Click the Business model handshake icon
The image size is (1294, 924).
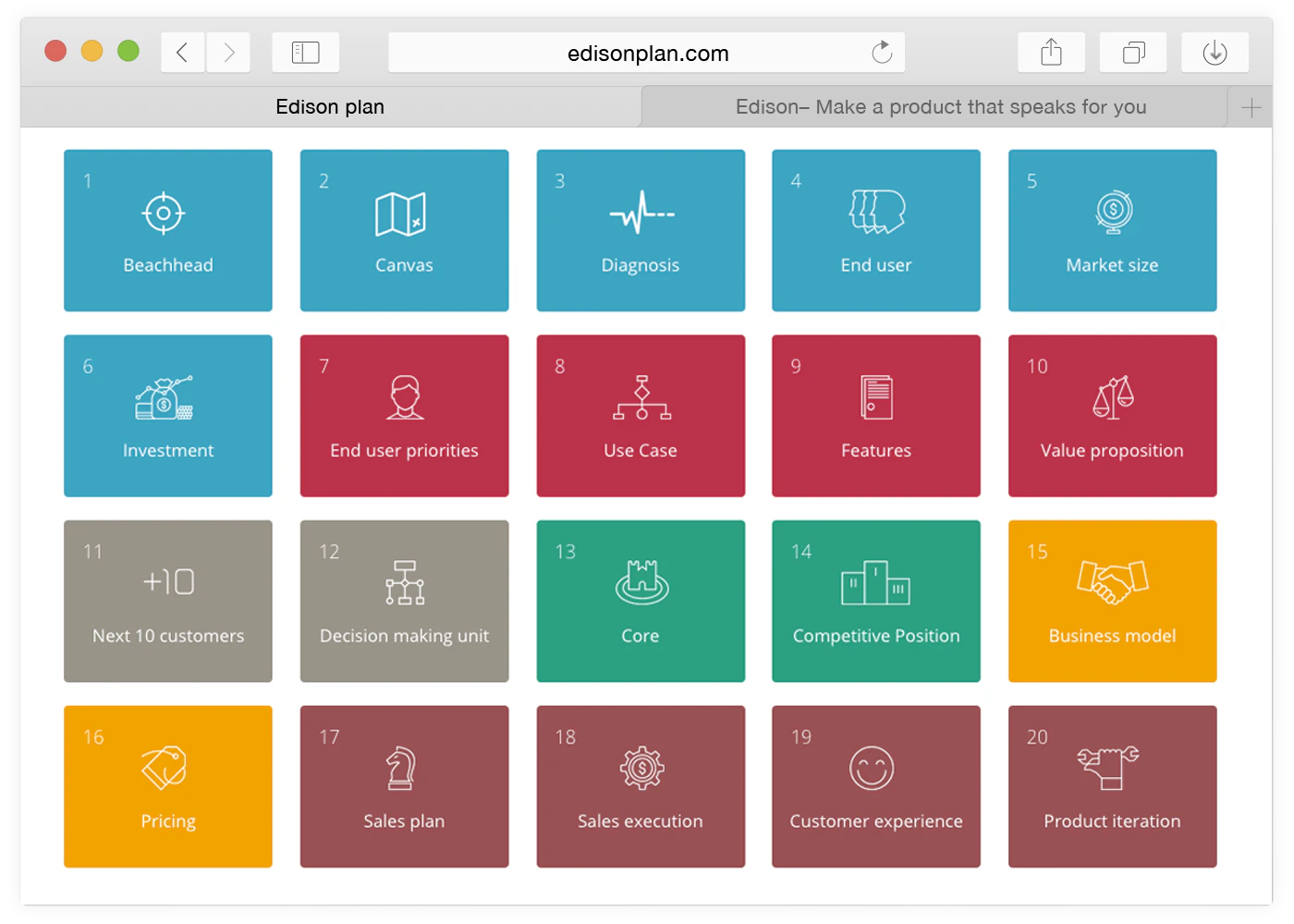(x=1113, y=582)
